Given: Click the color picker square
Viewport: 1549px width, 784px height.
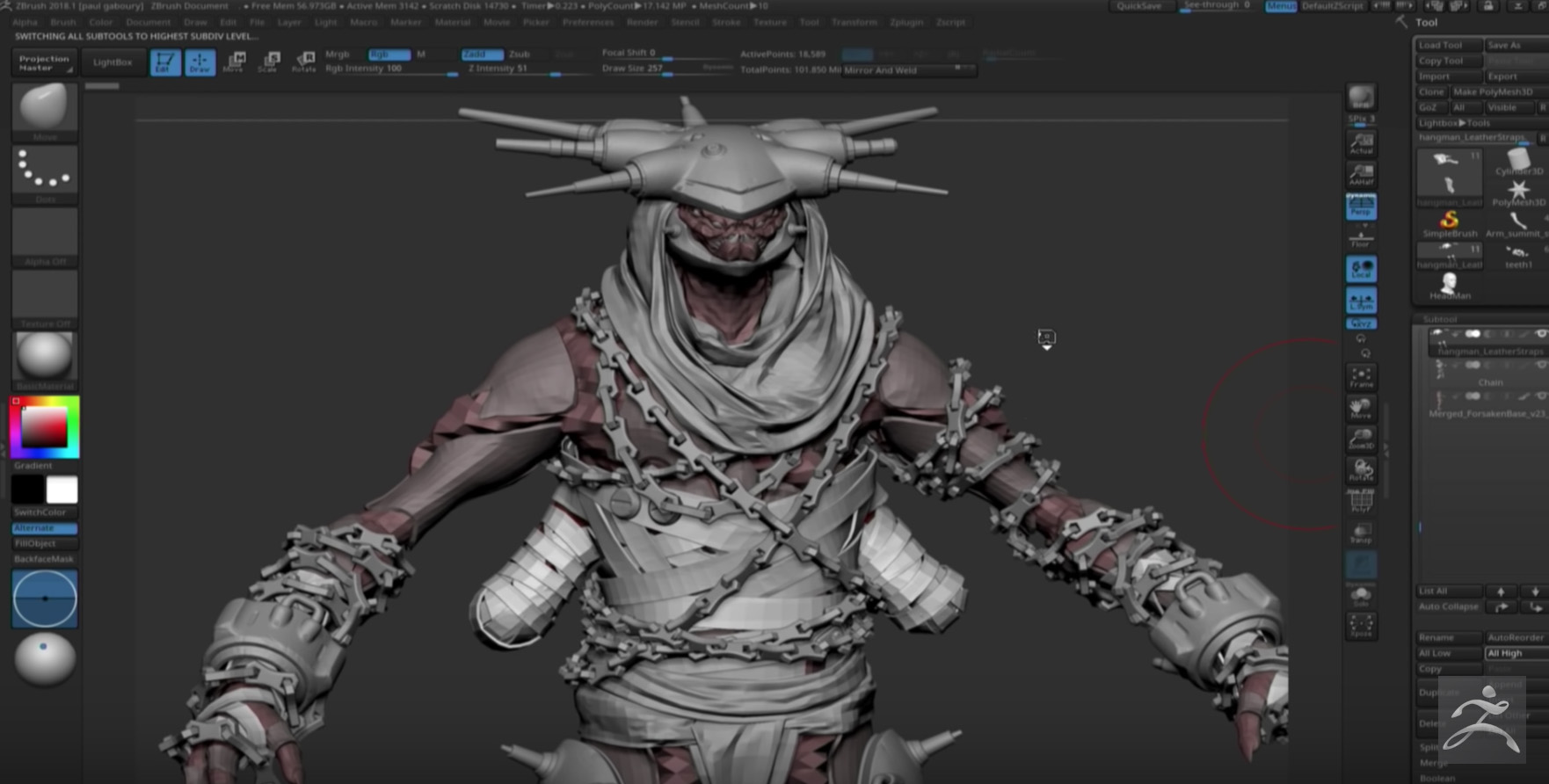Looking at the screenshot, I should (45, 427).
